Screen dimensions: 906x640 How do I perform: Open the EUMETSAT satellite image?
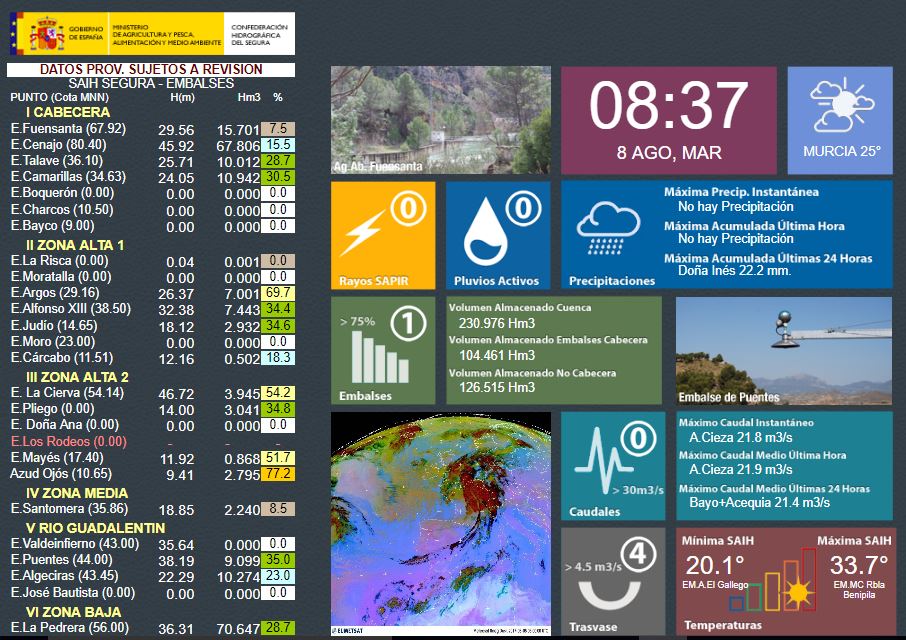tap(441, 523)
